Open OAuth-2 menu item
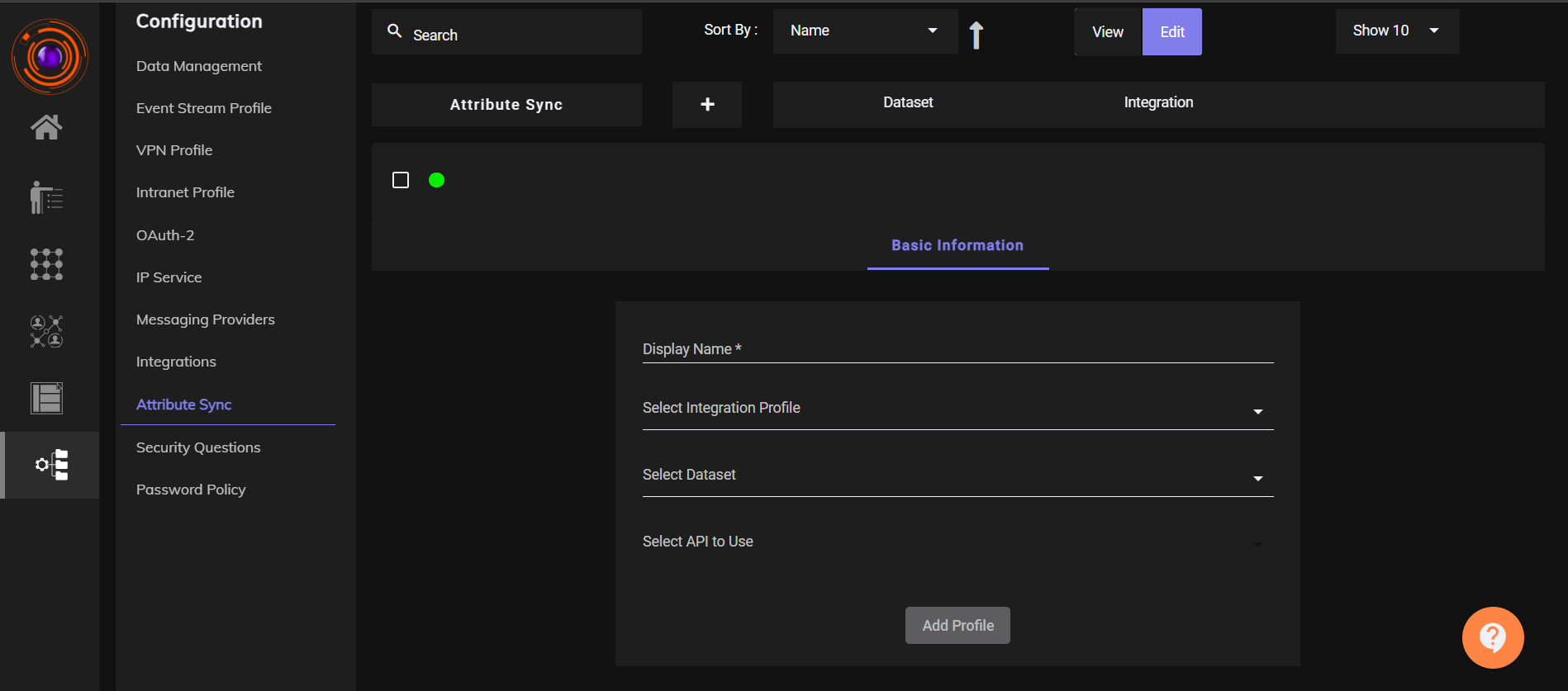Viewport: 1568px width, 691px height. click(165, 235)
